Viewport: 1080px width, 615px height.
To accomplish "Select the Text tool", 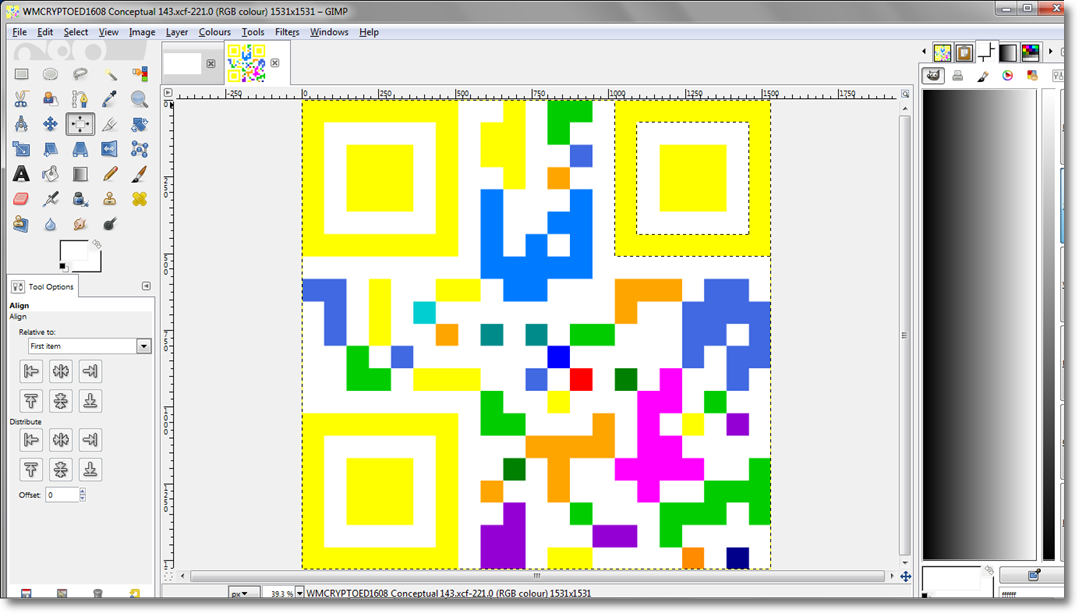I will (21, 174).
